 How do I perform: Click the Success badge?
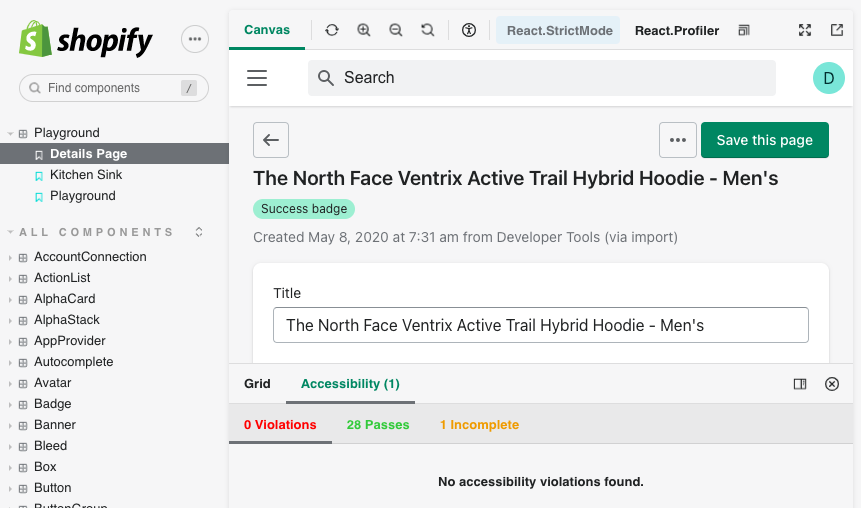pyautogui.click(x=304, y=209)
